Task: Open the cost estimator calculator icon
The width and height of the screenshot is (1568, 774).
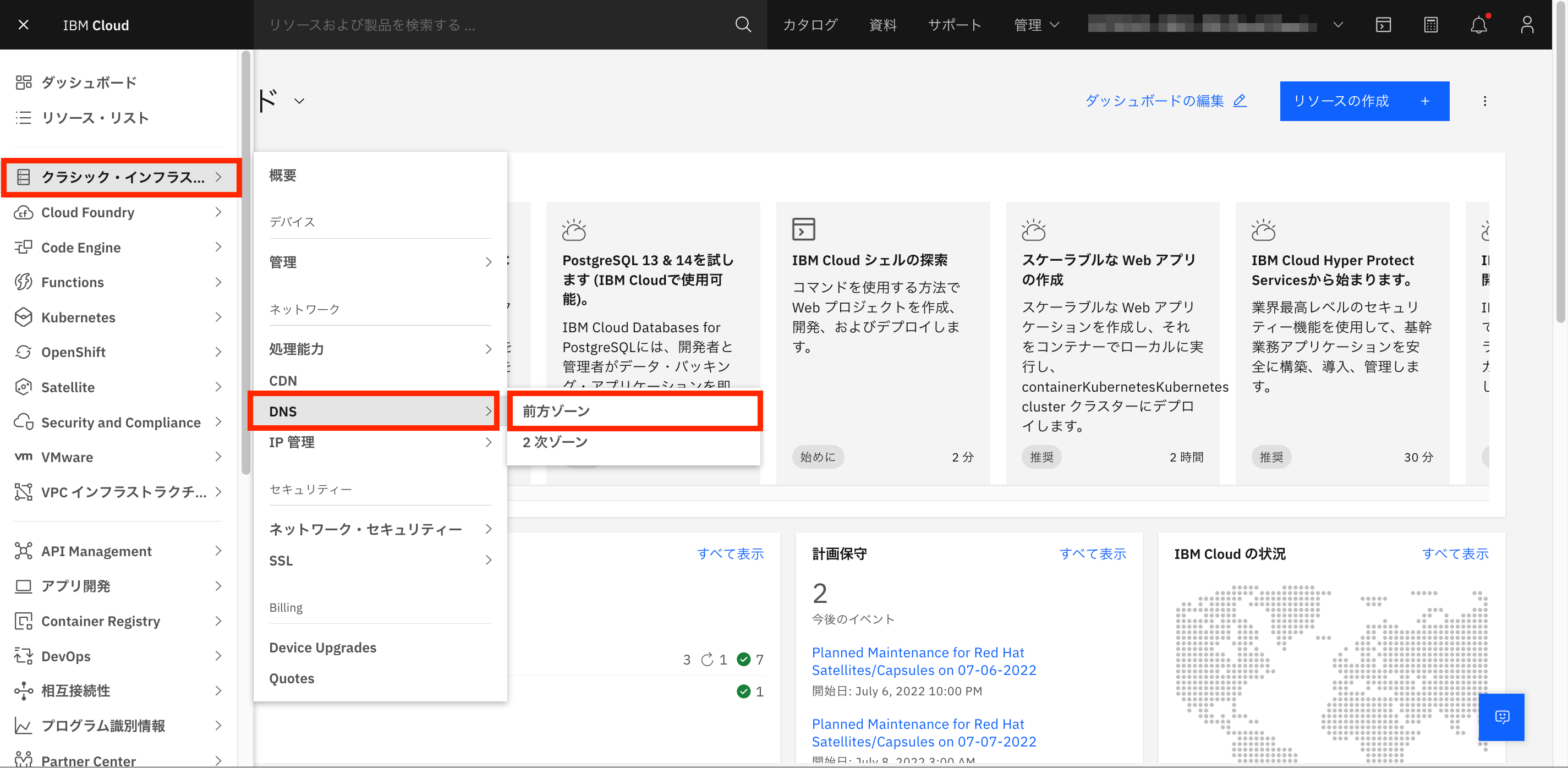Action: 1430,25
